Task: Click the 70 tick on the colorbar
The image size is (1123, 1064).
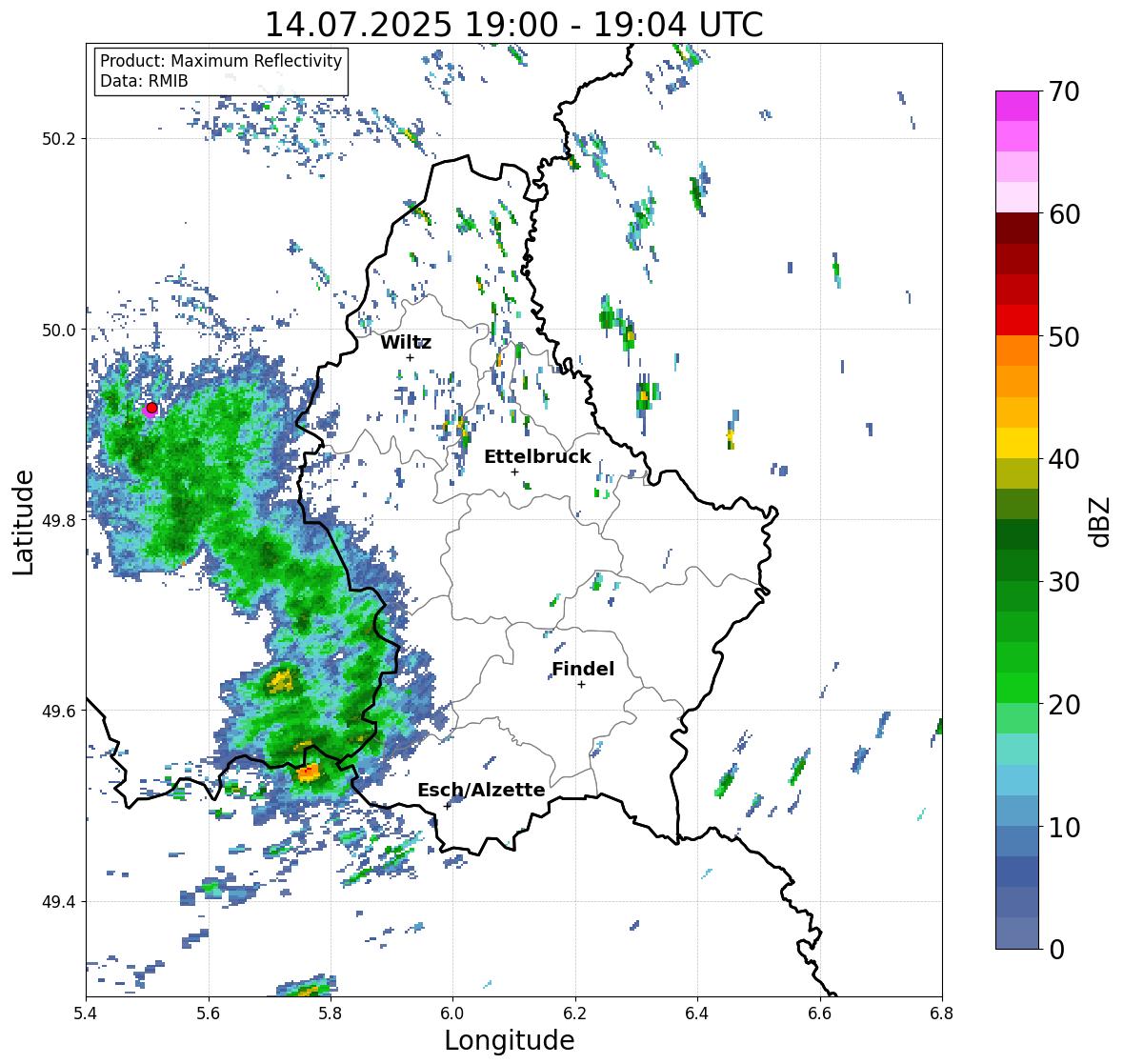Action: [1063, 91]
